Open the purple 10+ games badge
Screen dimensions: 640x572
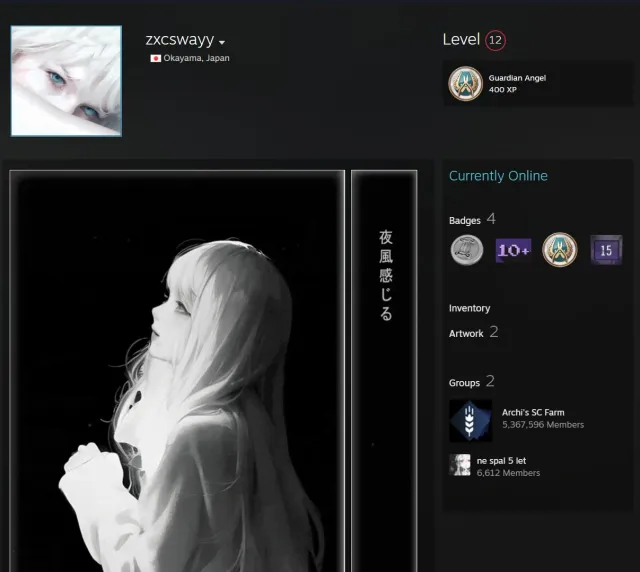[513, 250]
